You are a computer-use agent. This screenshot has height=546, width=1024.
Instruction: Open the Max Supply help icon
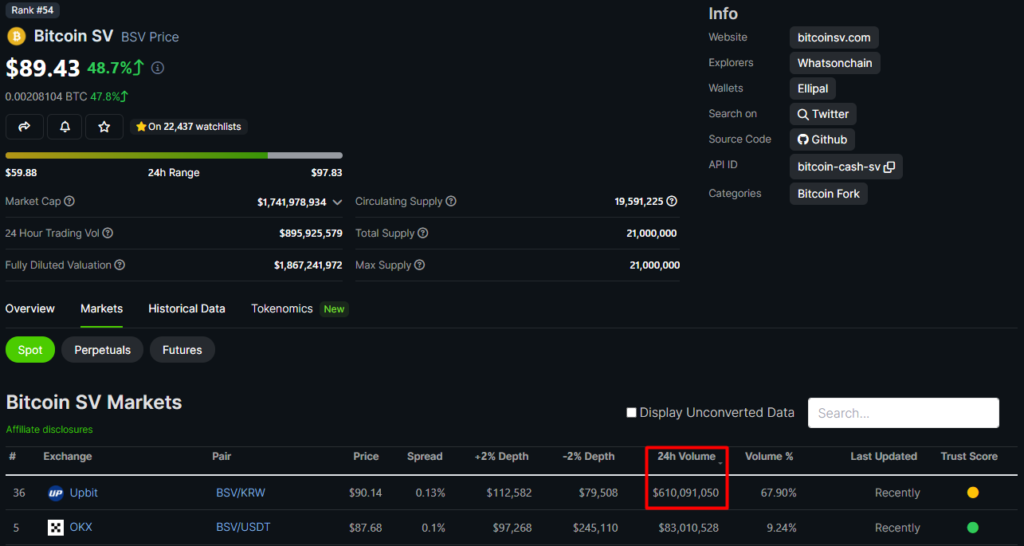[x=419, y=265]
